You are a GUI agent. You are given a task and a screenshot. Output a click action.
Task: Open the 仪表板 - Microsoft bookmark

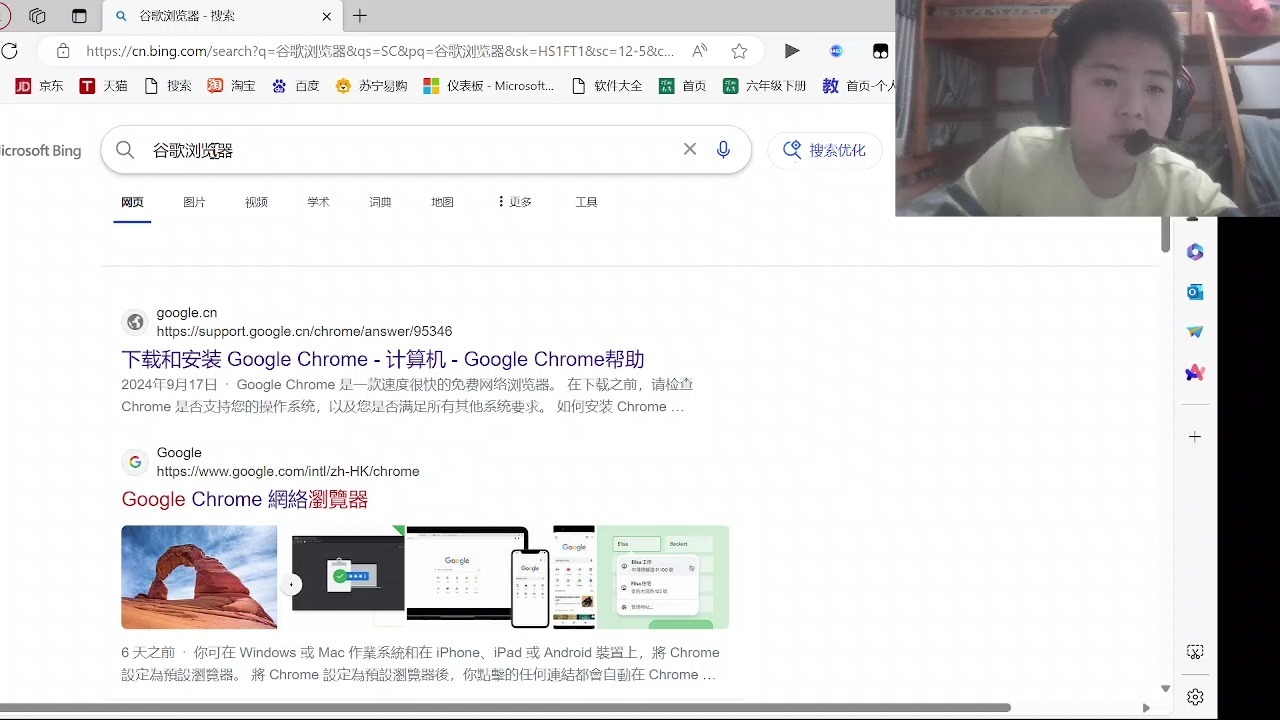489,86
